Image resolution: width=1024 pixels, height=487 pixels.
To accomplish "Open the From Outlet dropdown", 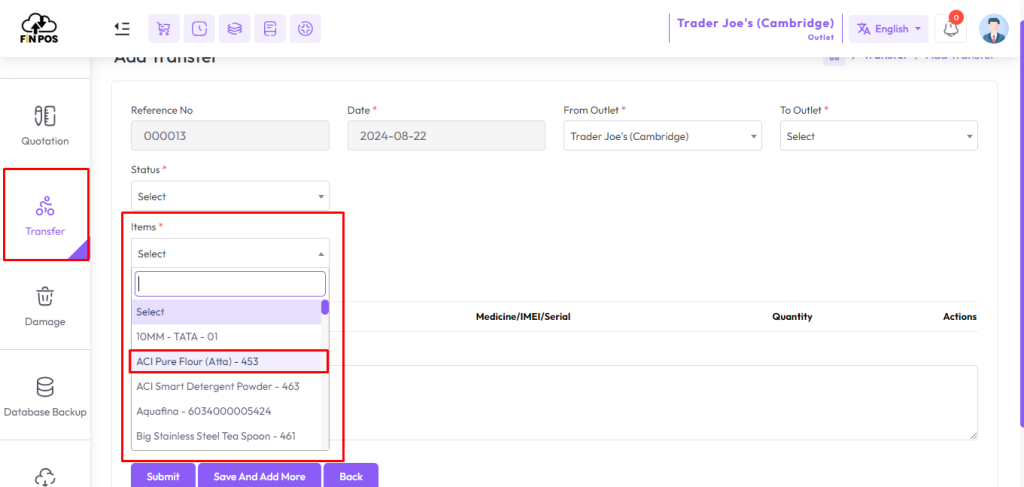I will [x=662, y=136].
